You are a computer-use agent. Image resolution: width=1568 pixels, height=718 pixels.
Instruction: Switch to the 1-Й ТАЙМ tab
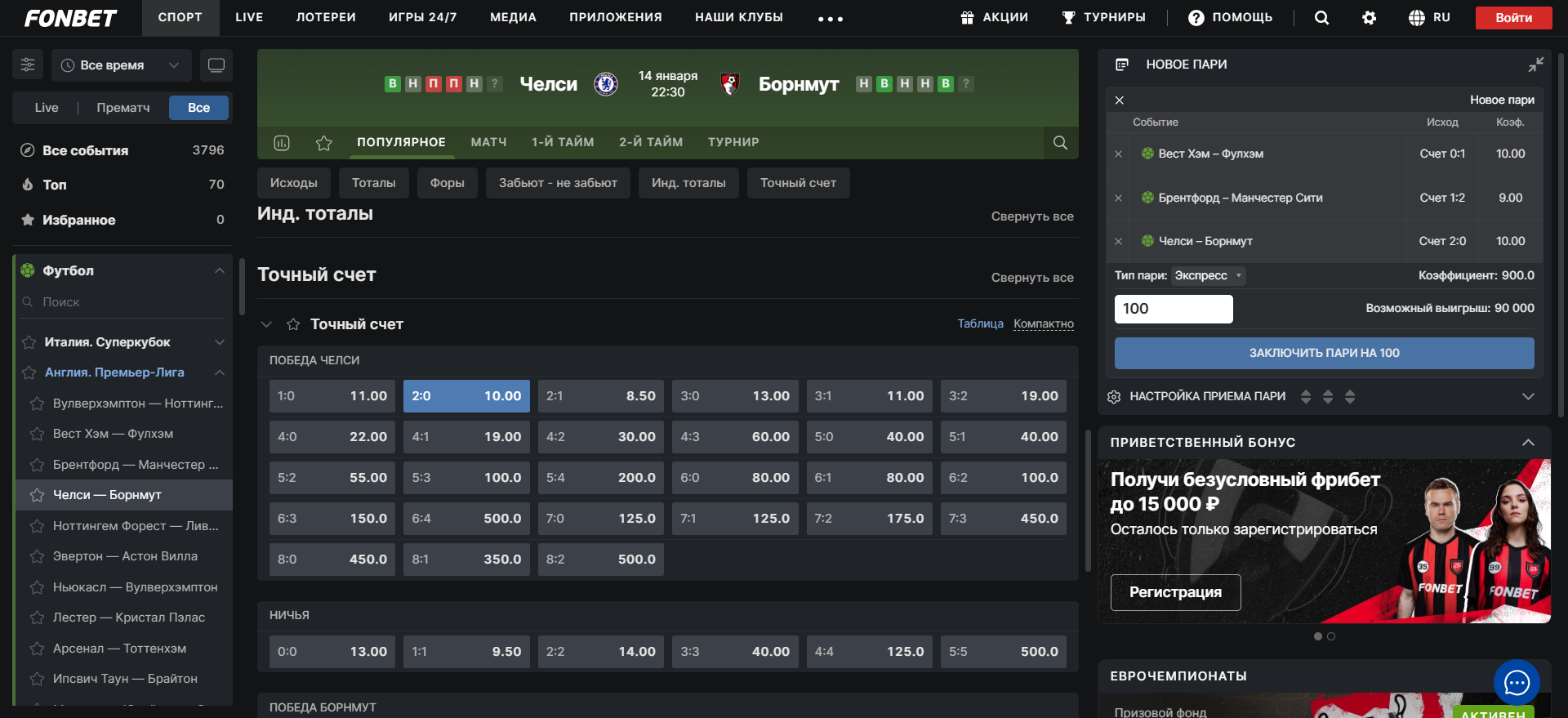(563, 143)
